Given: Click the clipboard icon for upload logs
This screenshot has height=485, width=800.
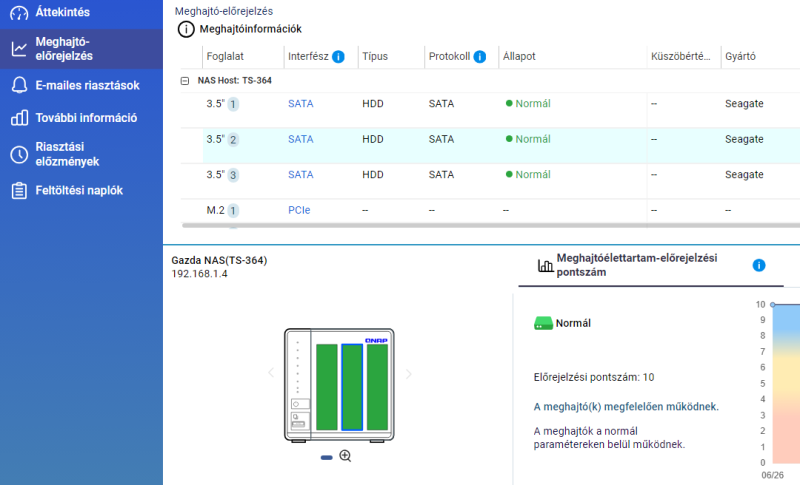Looking at the screenshot, I should 19,191.
